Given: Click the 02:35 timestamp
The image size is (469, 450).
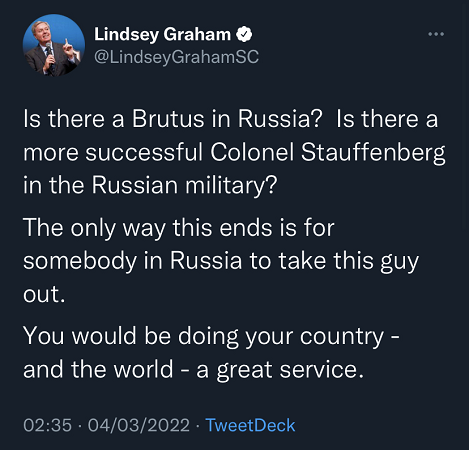Looking at the screenshot, I should click(x=48, y=425).
